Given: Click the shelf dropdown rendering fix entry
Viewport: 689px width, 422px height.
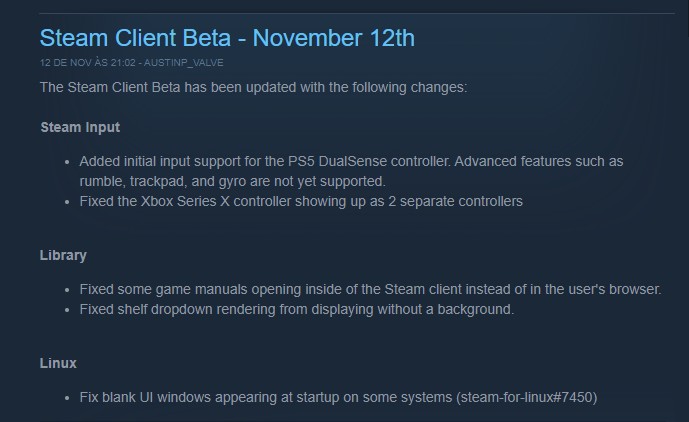Looking at the screenshot, I should [x=296, y=309].
